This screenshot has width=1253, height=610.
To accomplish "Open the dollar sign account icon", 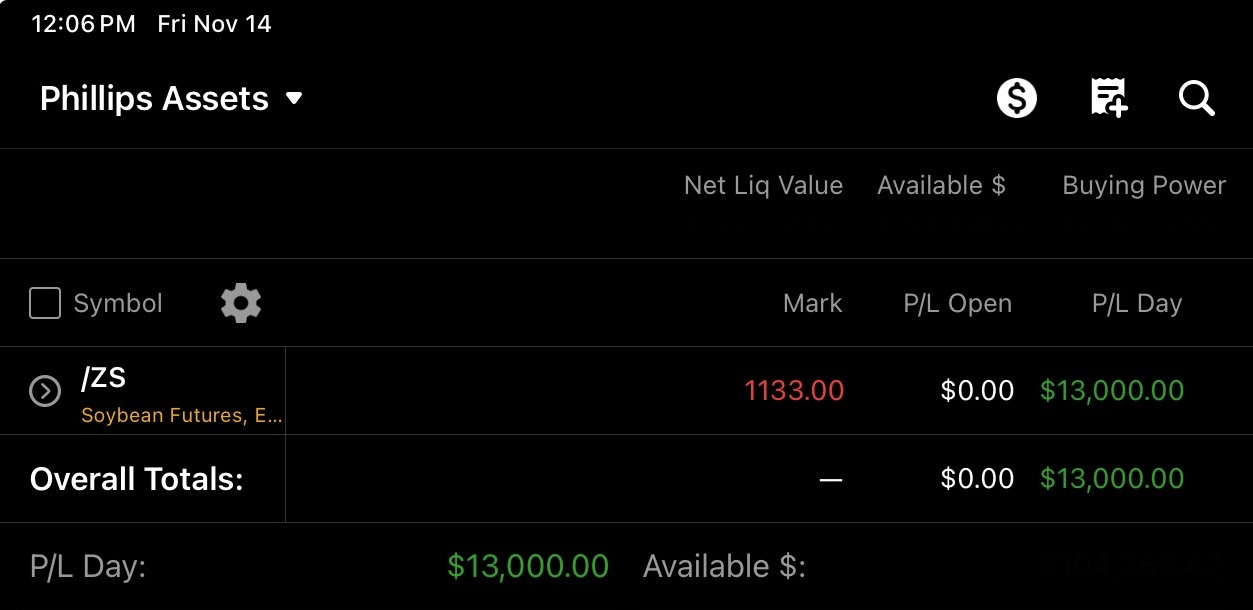I will point(1017,99).
